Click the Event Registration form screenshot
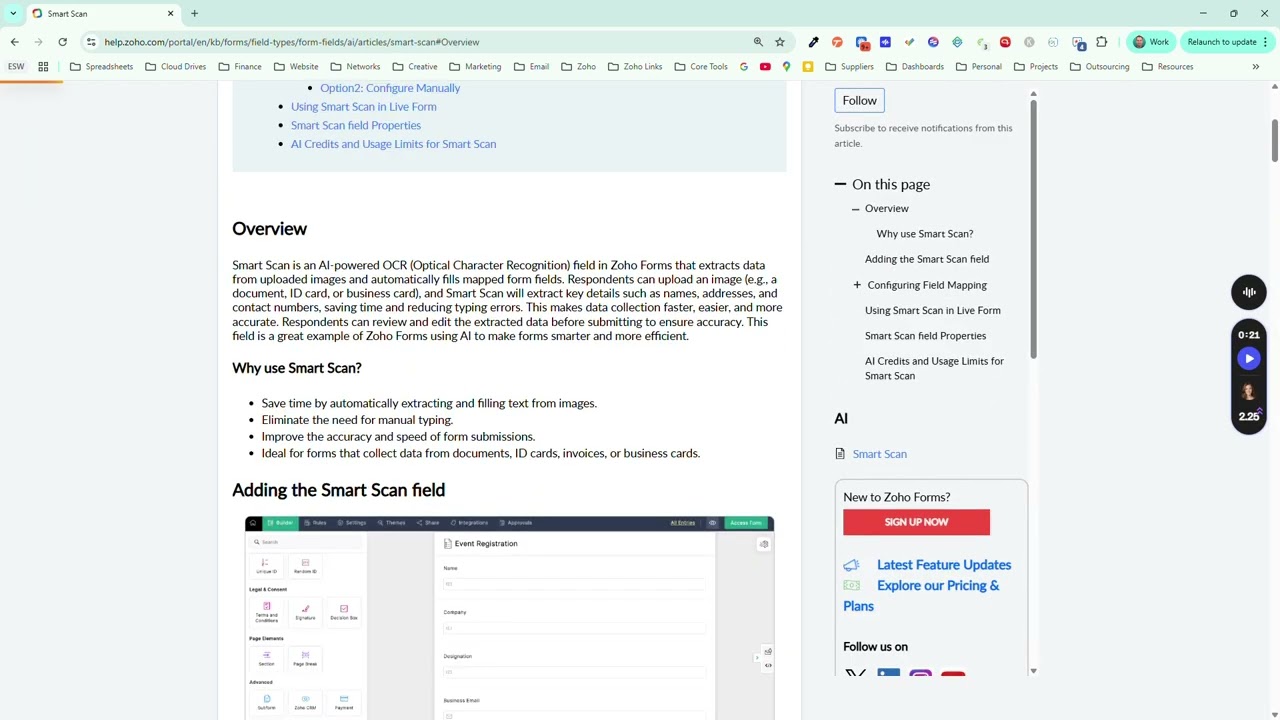The height and width of the screenshot is (720, 1280). 509,618
